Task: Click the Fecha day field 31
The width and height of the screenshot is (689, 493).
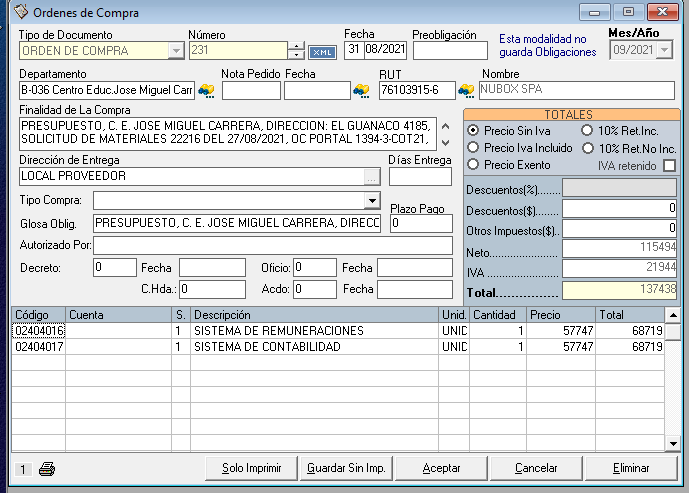Action: click(354, 50)
